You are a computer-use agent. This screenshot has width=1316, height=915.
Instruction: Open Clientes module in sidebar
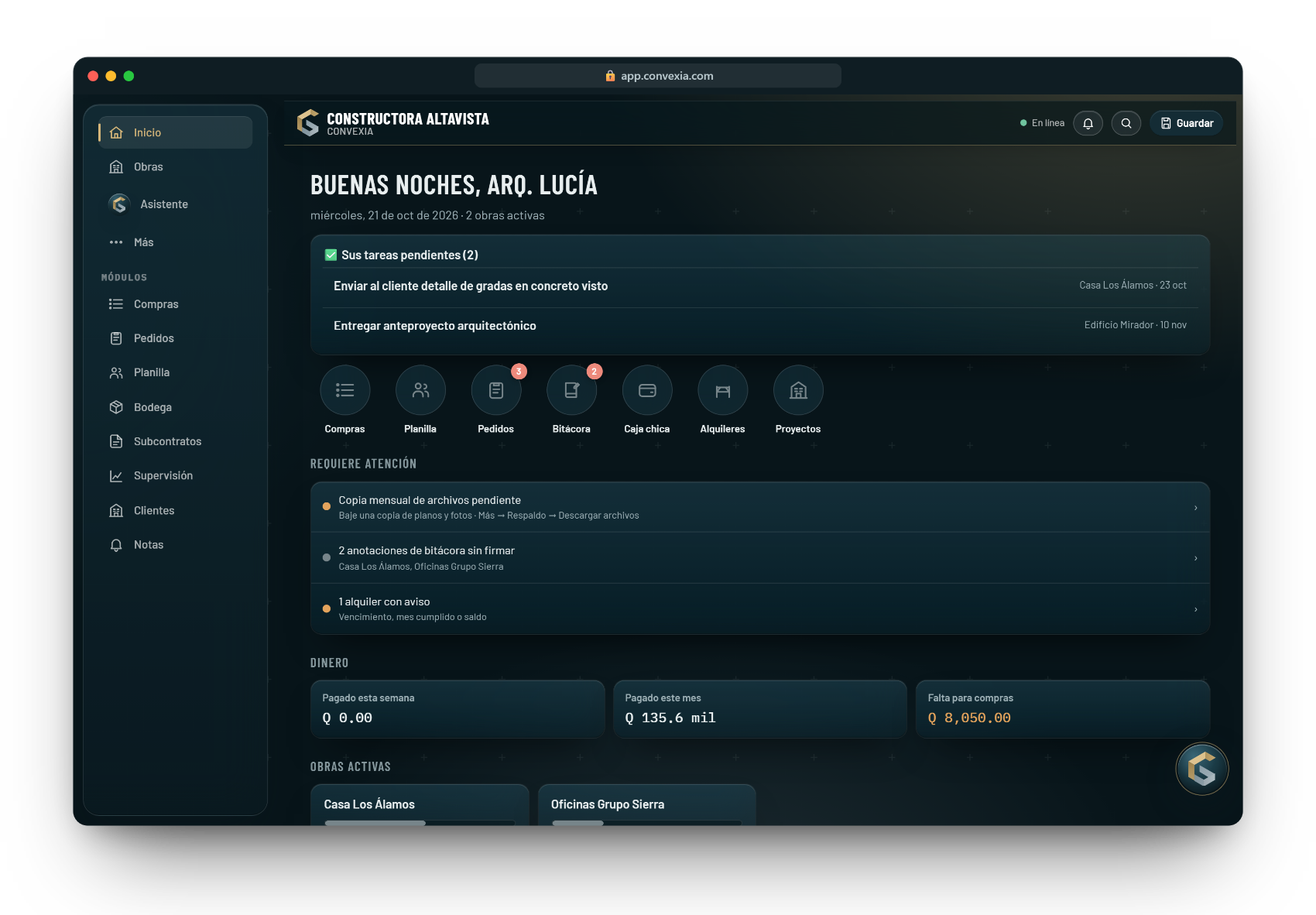point(176,510)
